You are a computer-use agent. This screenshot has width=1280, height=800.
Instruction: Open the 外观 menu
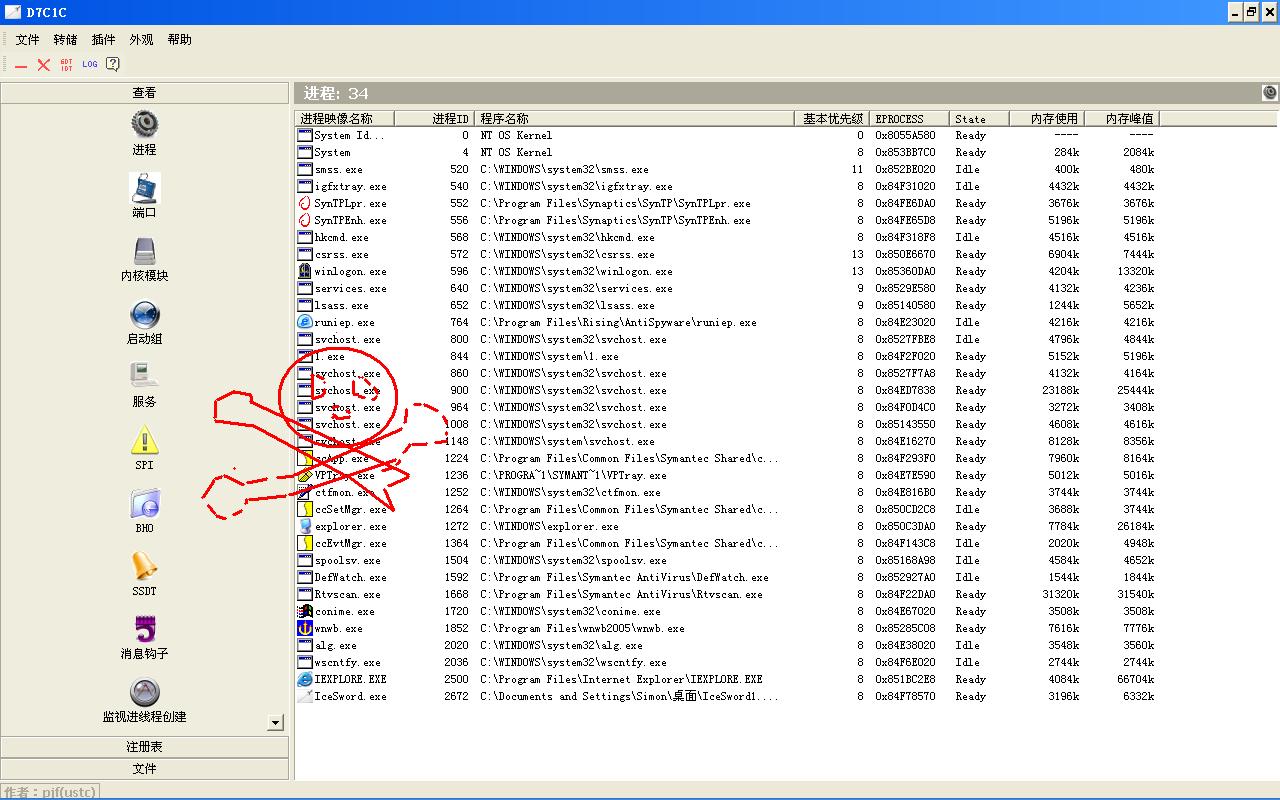tap(142, 40)
